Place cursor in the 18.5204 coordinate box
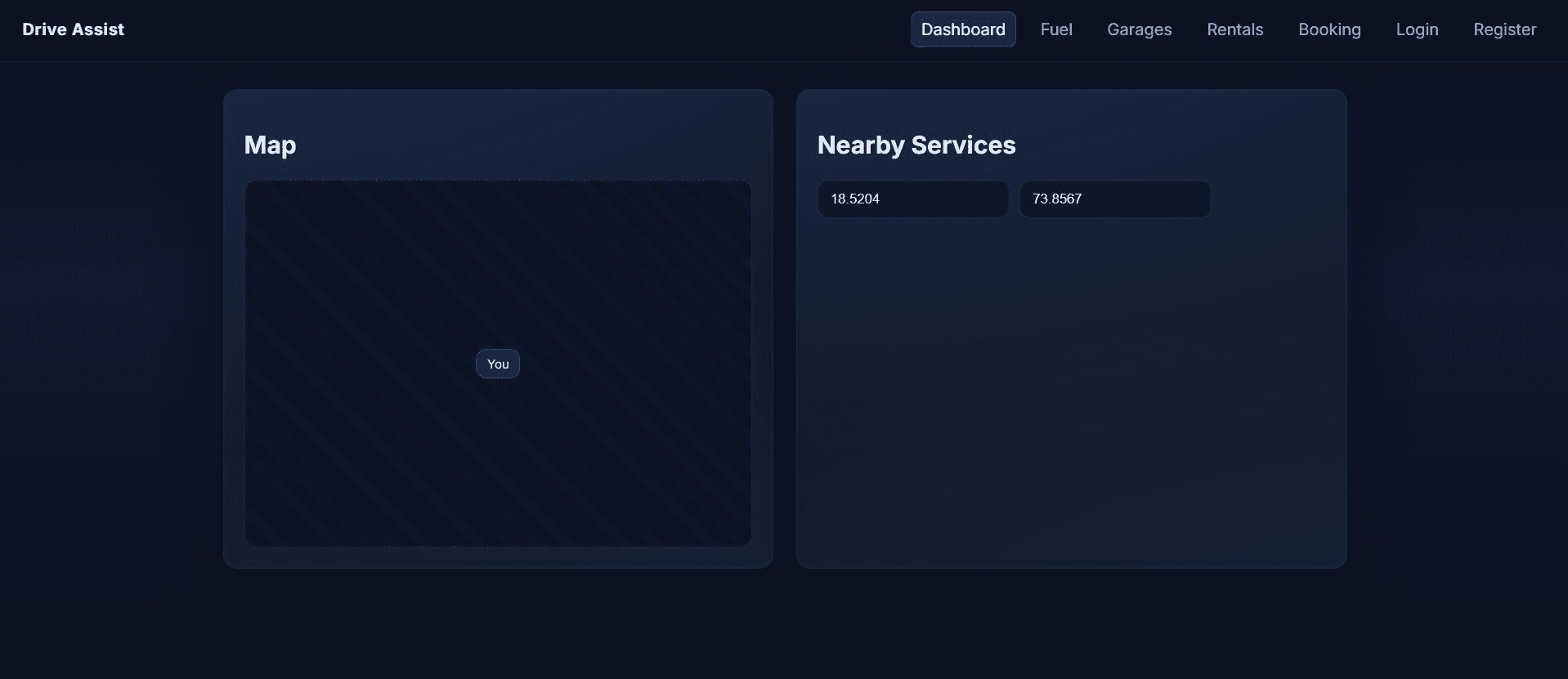Viewport: 1568px width, 679px height. 912,199
